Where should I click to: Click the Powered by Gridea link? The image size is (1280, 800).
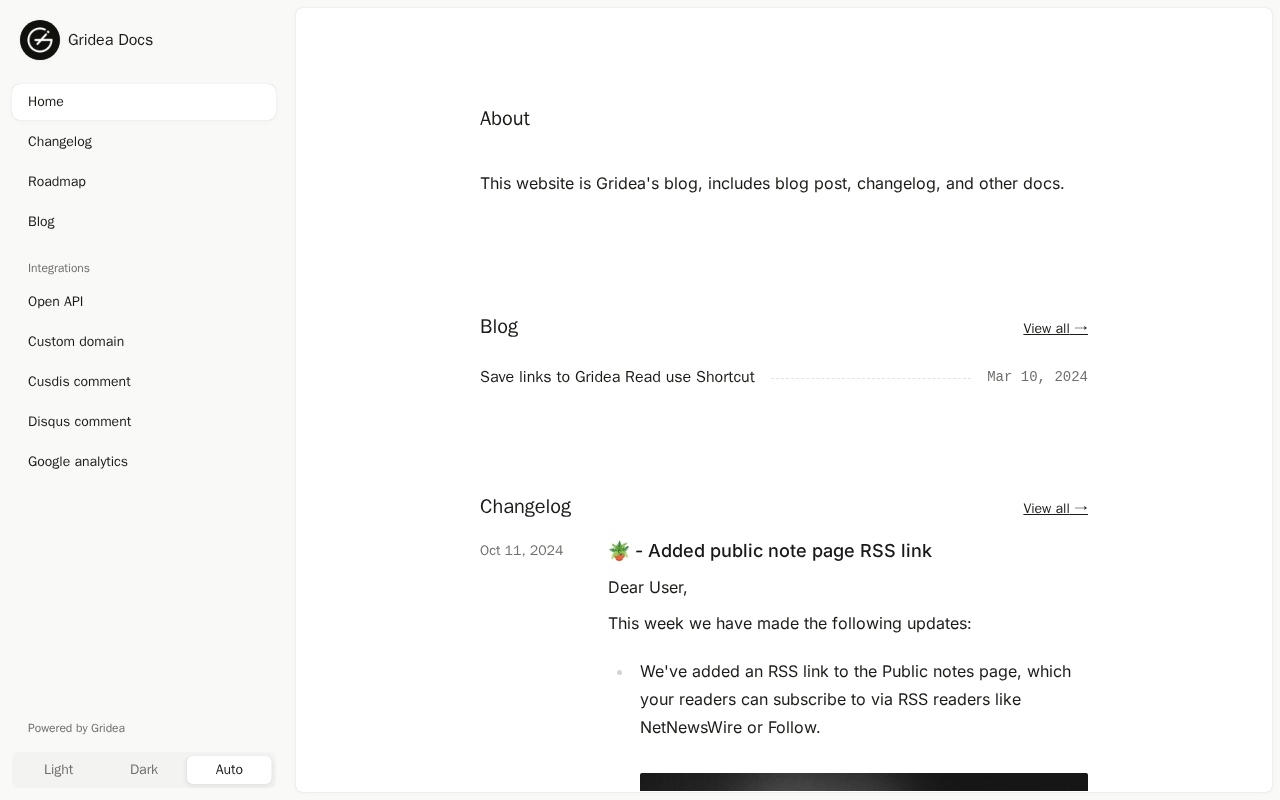pos(76,728)
